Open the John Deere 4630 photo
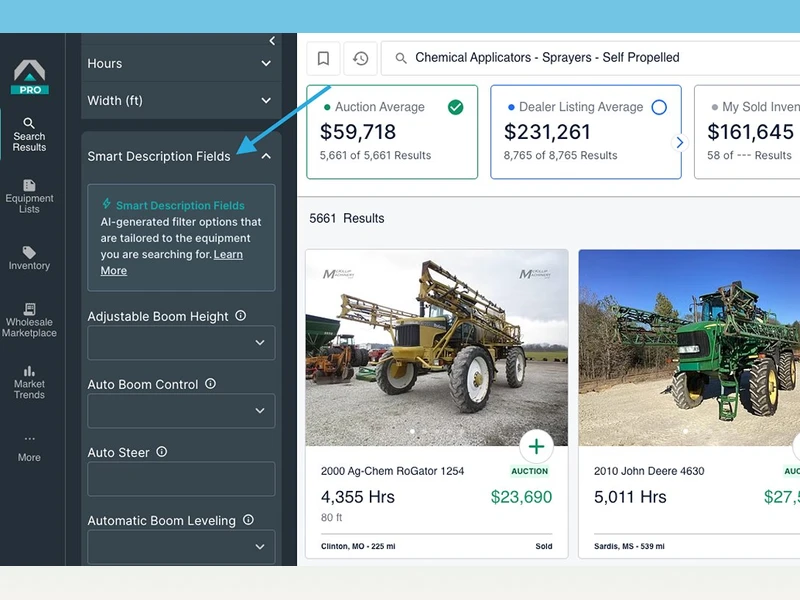This screenshot has height=600, width=800. [689, 347]
